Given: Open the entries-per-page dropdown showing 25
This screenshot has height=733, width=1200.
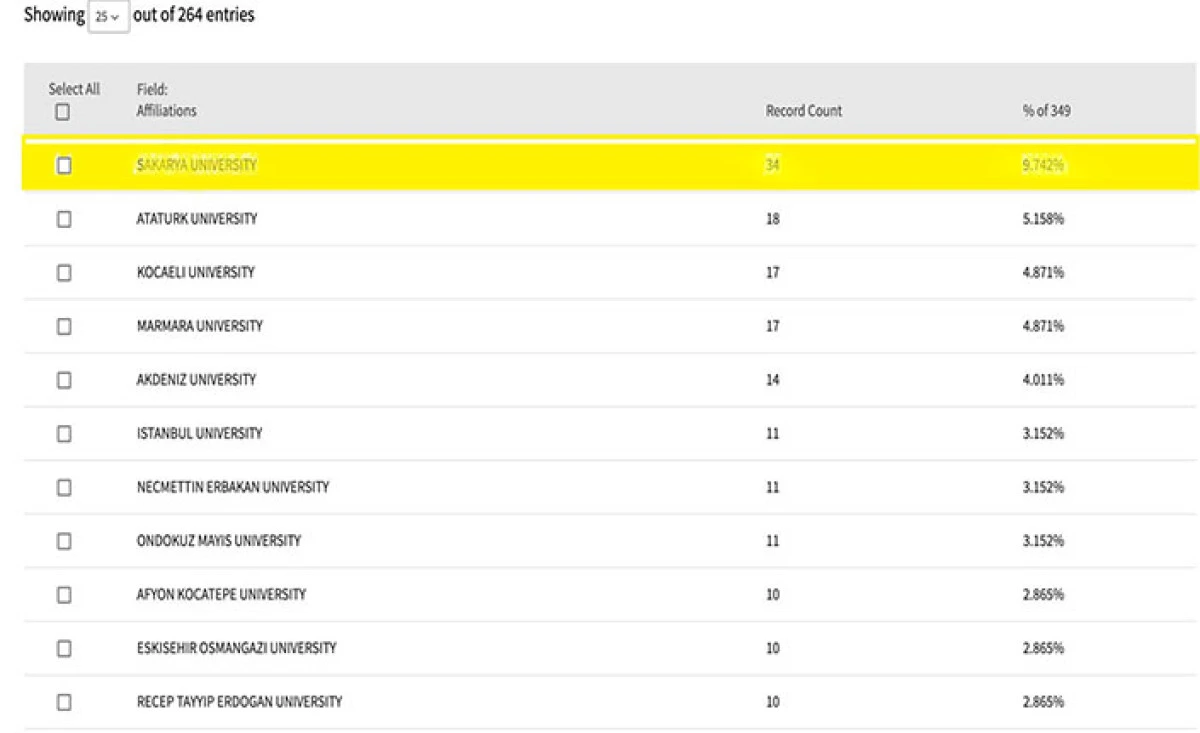Looking at the screenshot, I should click(x=108, y=17).
